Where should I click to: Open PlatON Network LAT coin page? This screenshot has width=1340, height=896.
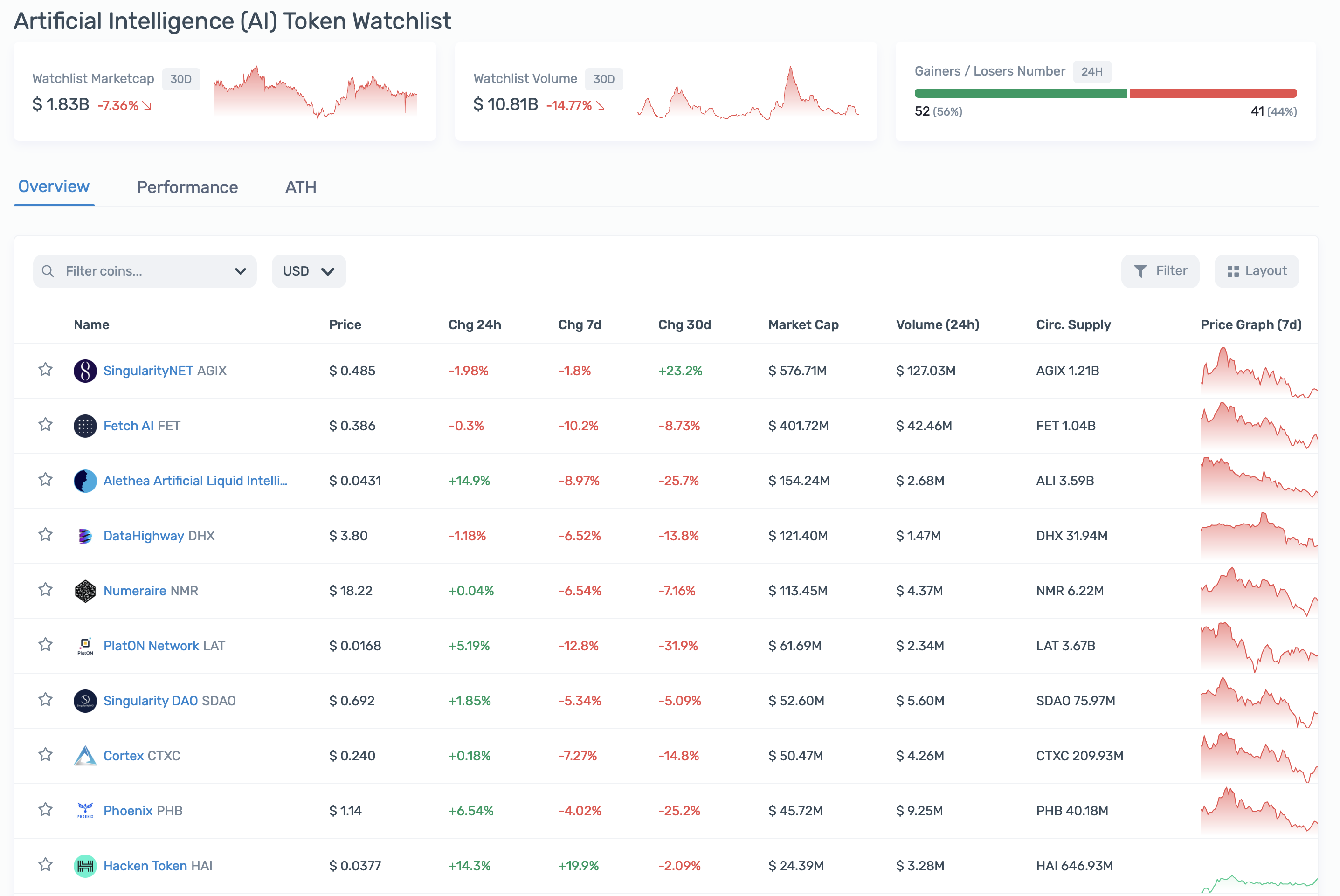pyautogui.click(x=164, y=646)
